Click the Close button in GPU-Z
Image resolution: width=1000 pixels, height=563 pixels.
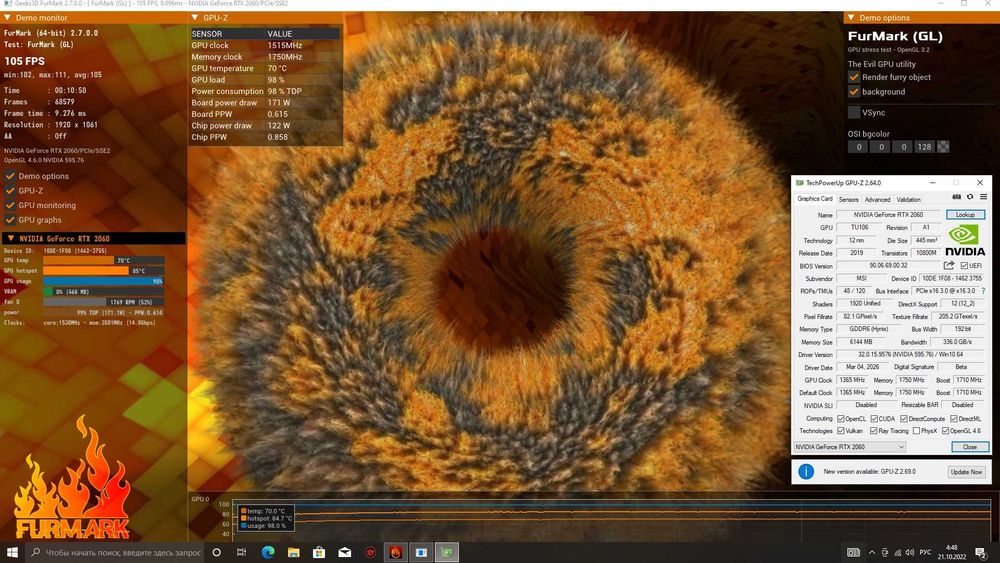969,447
